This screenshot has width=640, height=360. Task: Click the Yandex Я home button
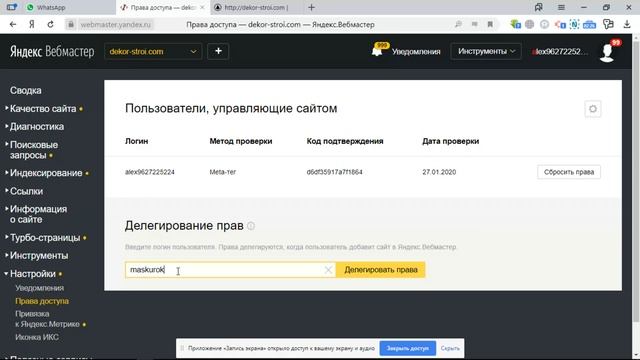(31, 24)
